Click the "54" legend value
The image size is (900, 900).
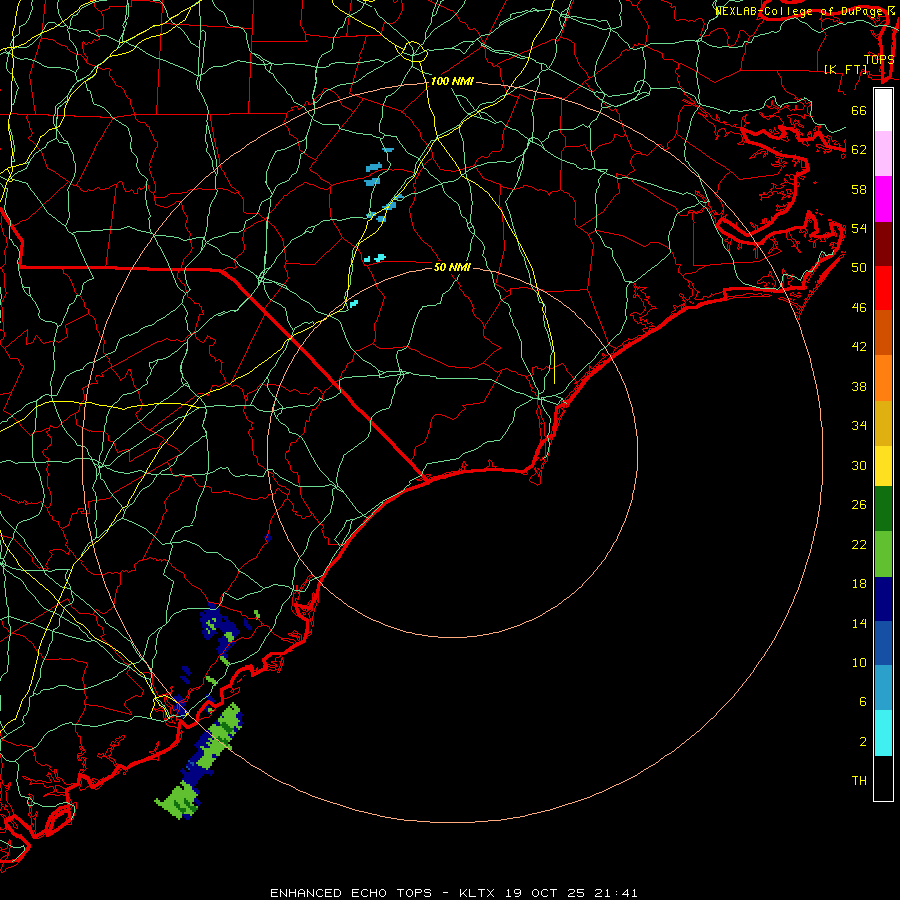tap(859, 228)
